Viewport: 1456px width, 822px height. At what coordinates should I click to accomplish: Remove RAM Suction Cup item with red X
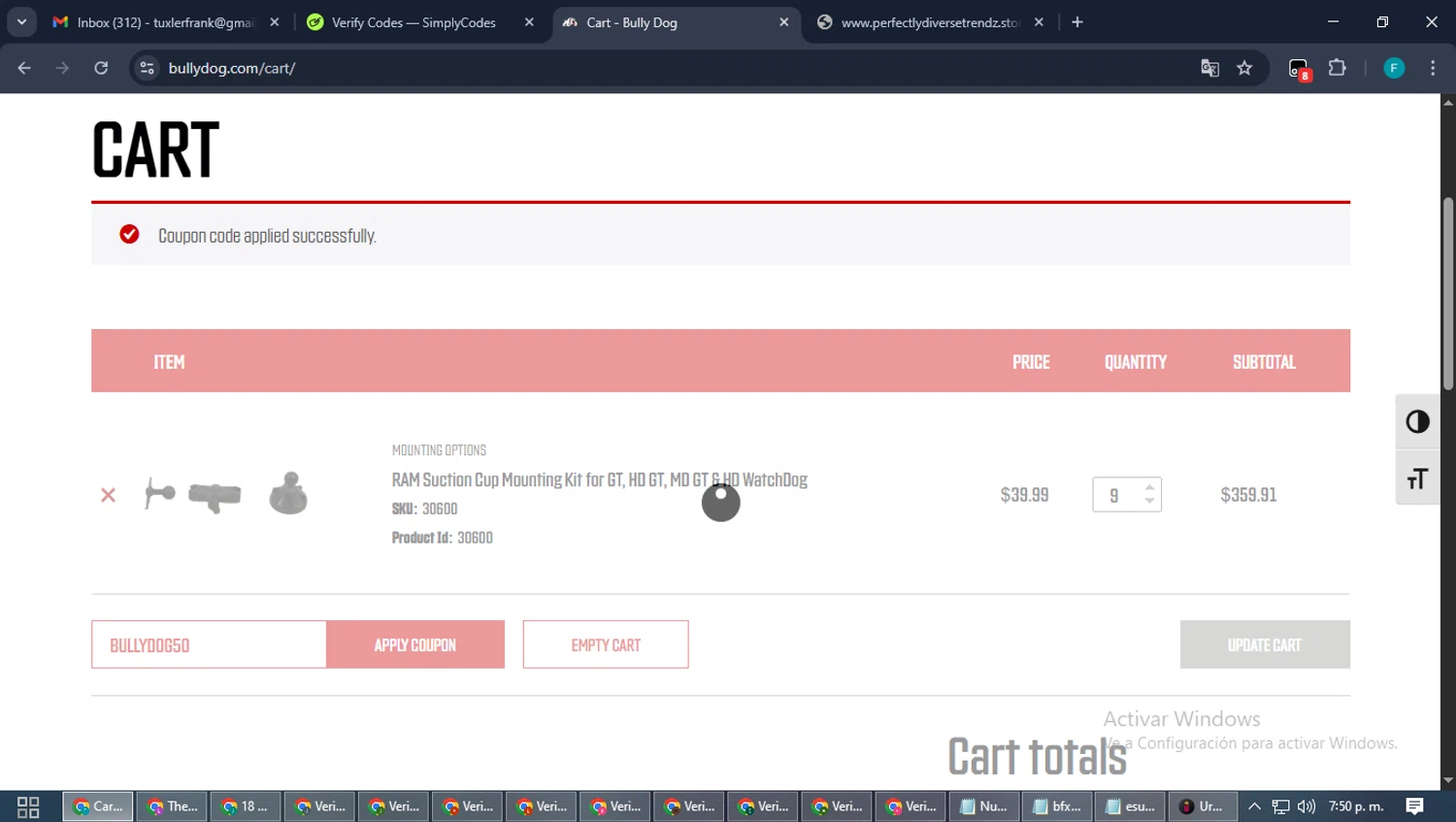(108, 495)
